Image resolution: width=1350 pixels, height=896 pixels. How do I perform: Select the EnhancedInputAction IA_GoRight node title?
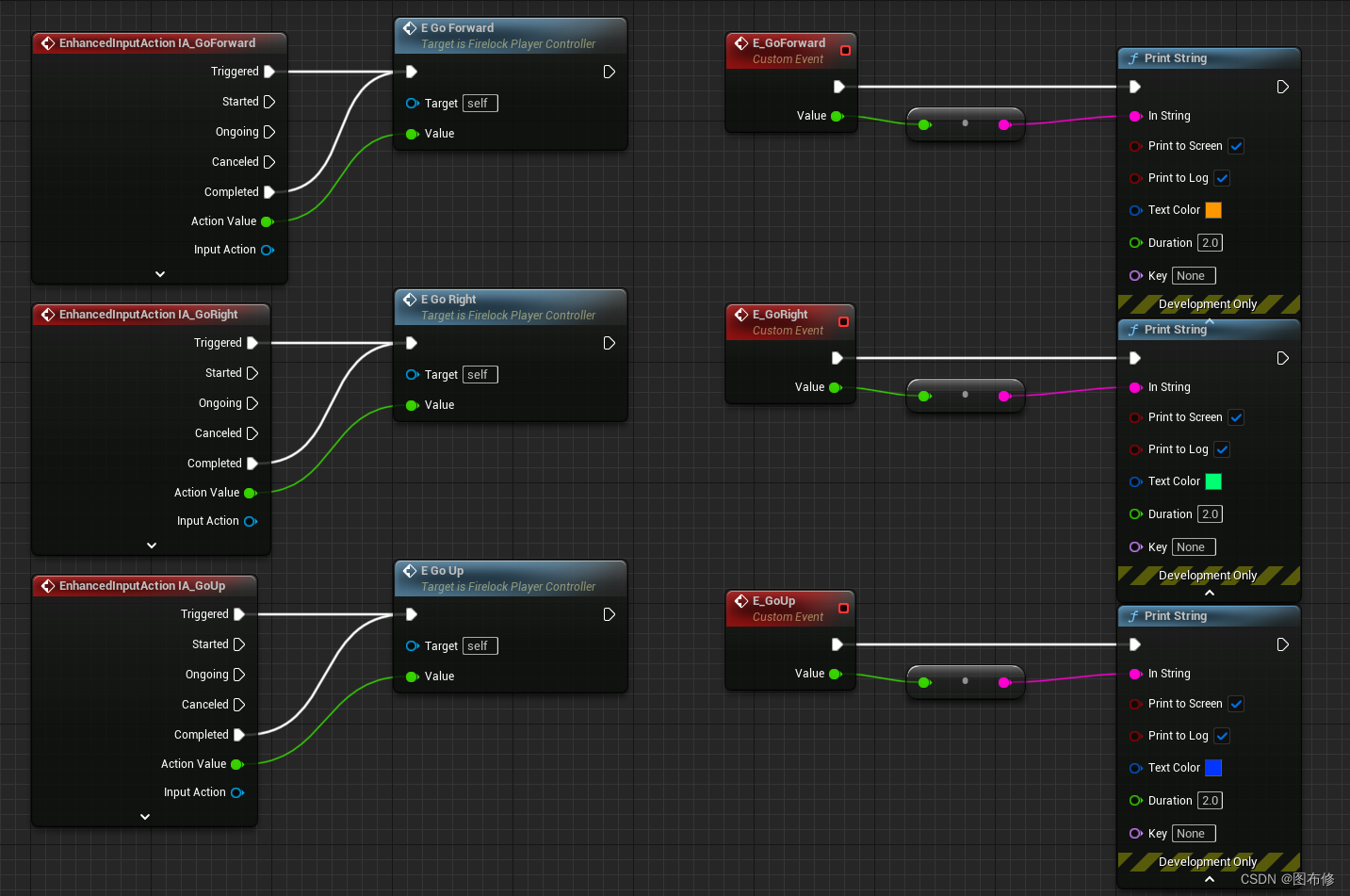point(151,315)
